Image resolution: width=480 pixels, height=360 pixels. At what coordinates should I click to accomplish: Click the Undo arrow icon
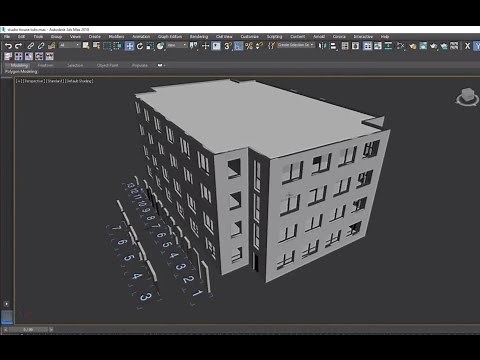click(8, 46)
